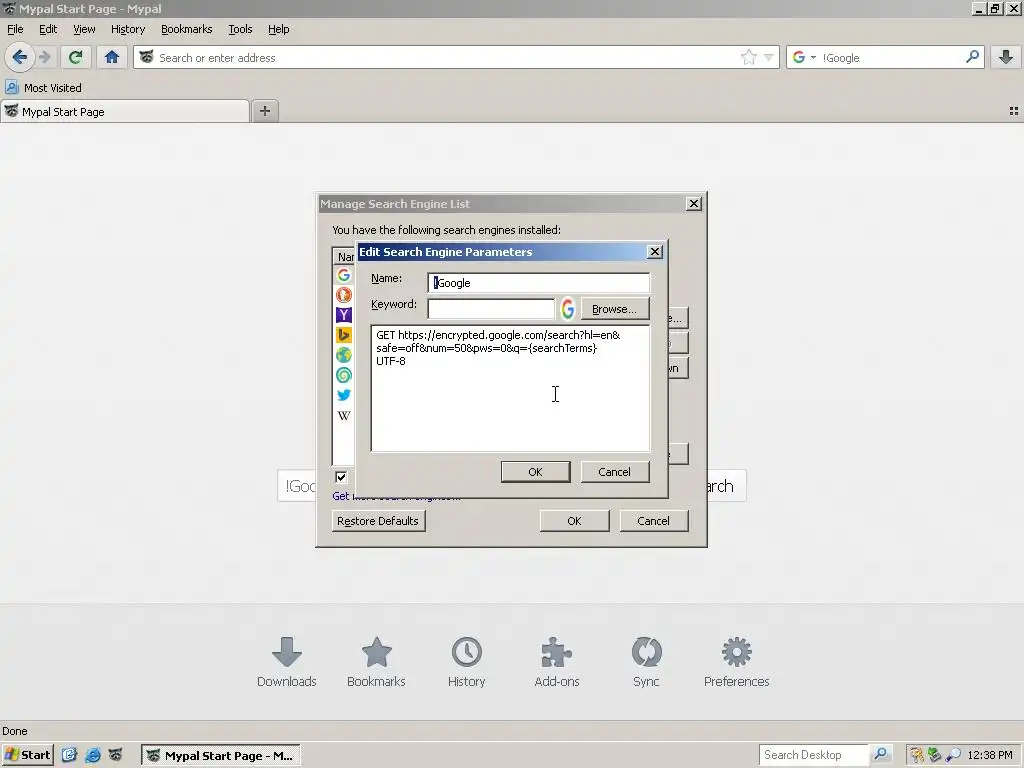Open the Downloads arrow toolbar button
Image resolution: width=1024 pixels, height=768 pixels.
coord(1006,57)
